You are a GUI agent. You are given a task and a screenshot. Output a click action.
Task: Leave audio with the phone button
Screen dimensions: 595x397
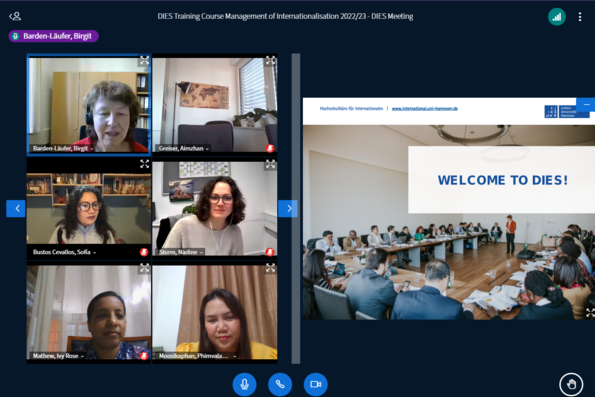click(280, 384)
